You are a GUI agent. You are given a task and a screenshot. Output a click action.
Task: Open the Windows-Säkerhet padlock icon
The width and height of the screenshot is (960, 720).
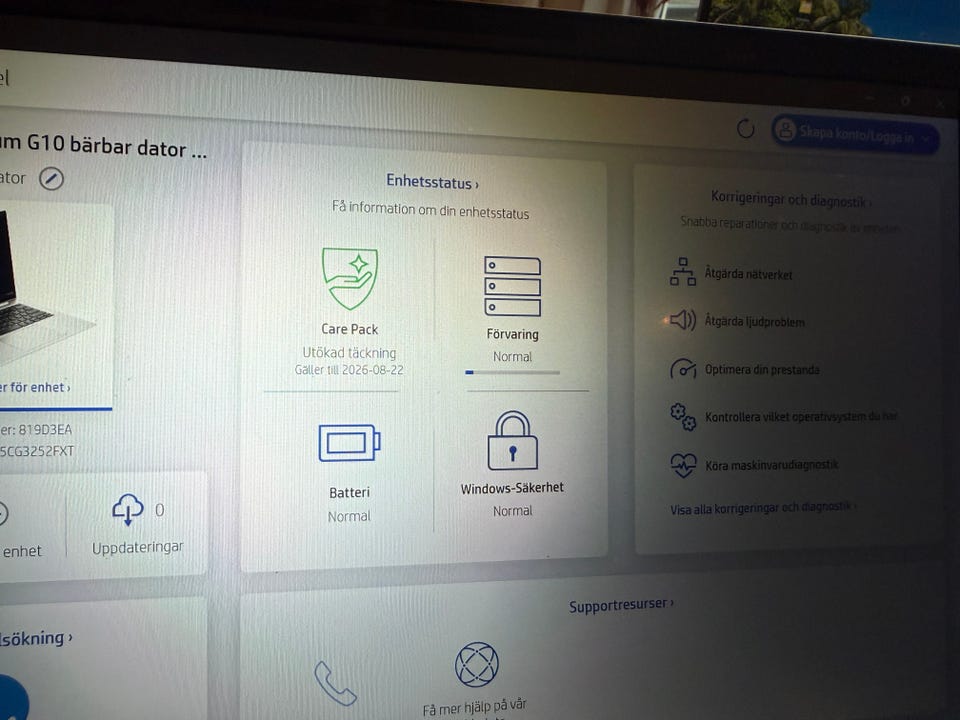[512, 441]
